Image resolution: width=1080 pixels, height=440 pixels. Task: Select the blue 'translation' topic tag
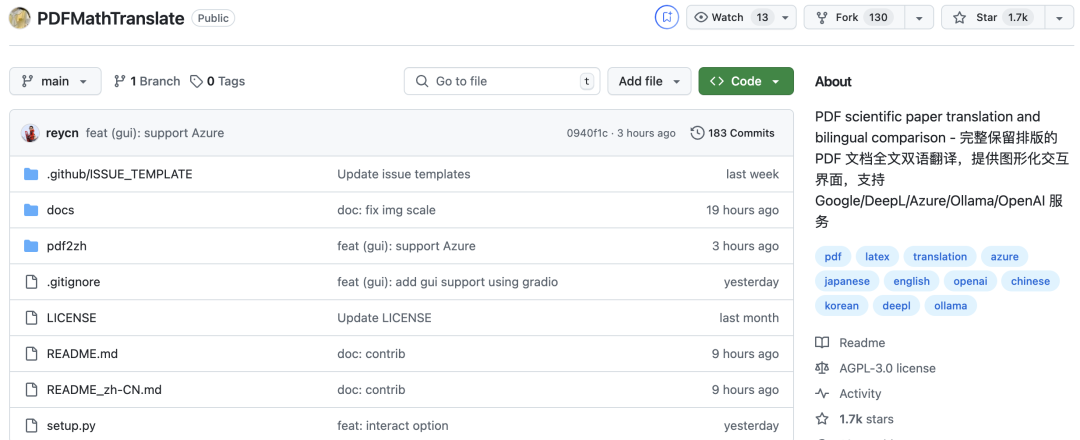click(x=940, y=256)
